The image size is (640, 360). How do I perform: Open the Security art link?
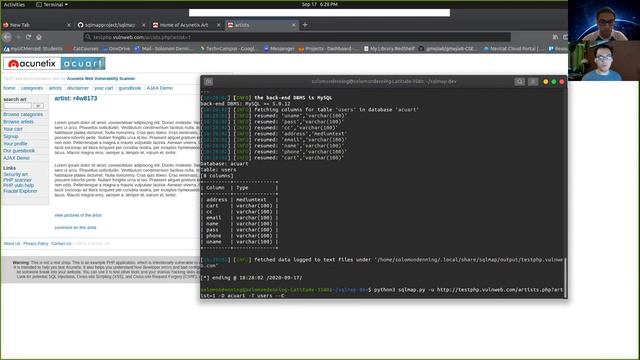16,174
